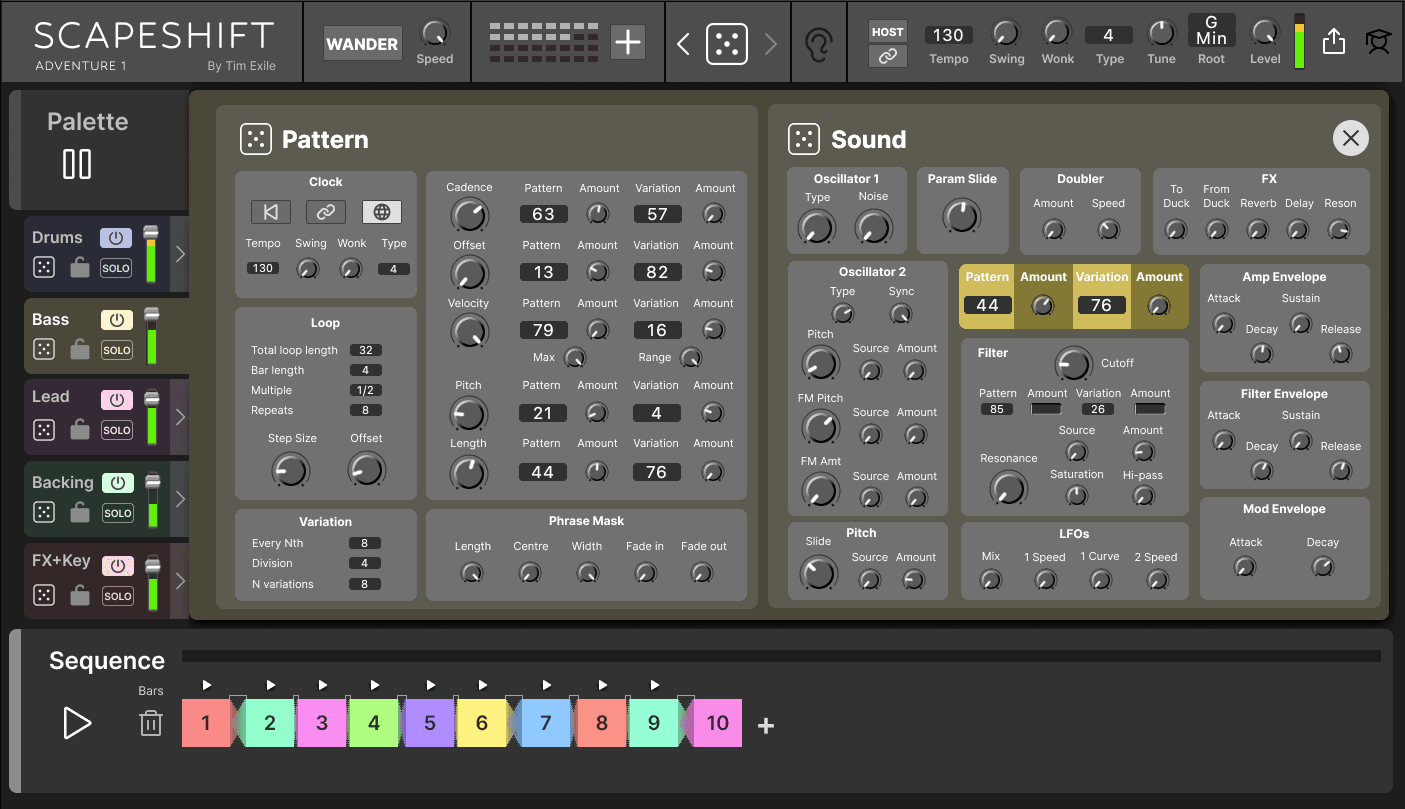Open the Type value 4 in top bar

[1108, 35]
